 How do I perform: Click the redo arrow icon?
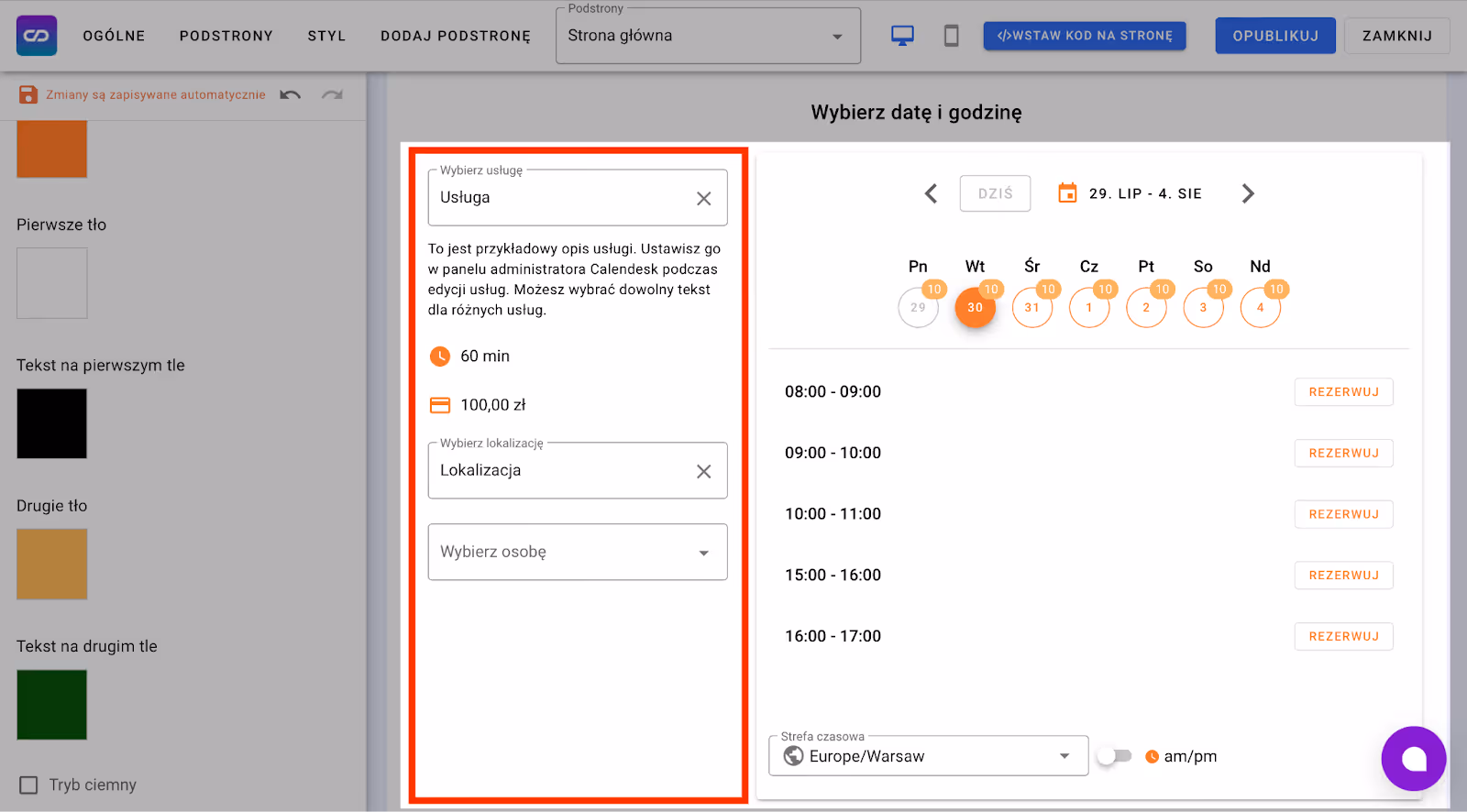click(332, 94)
